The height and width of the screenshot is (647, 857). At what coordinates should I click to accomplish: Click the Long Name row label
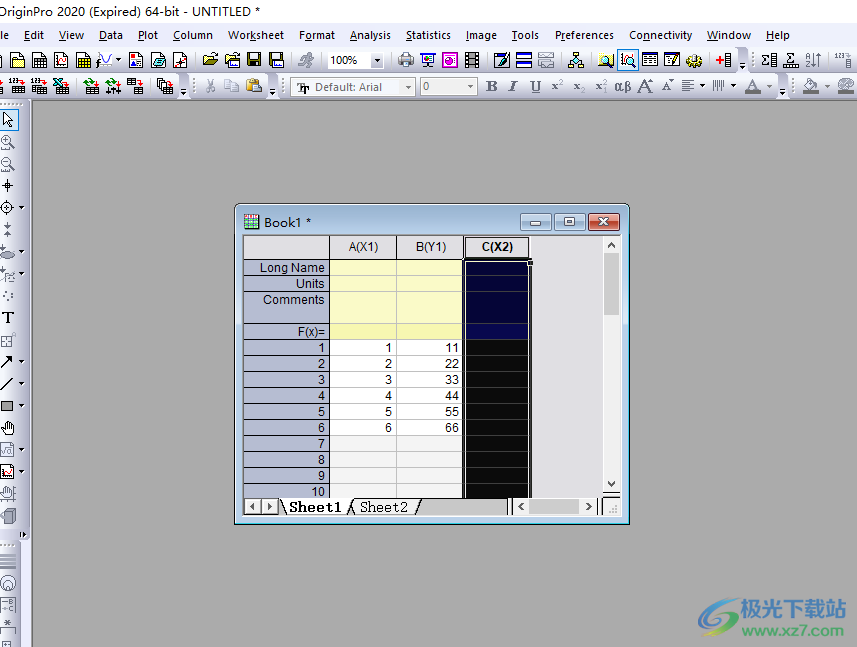click(x=286, y=268)
